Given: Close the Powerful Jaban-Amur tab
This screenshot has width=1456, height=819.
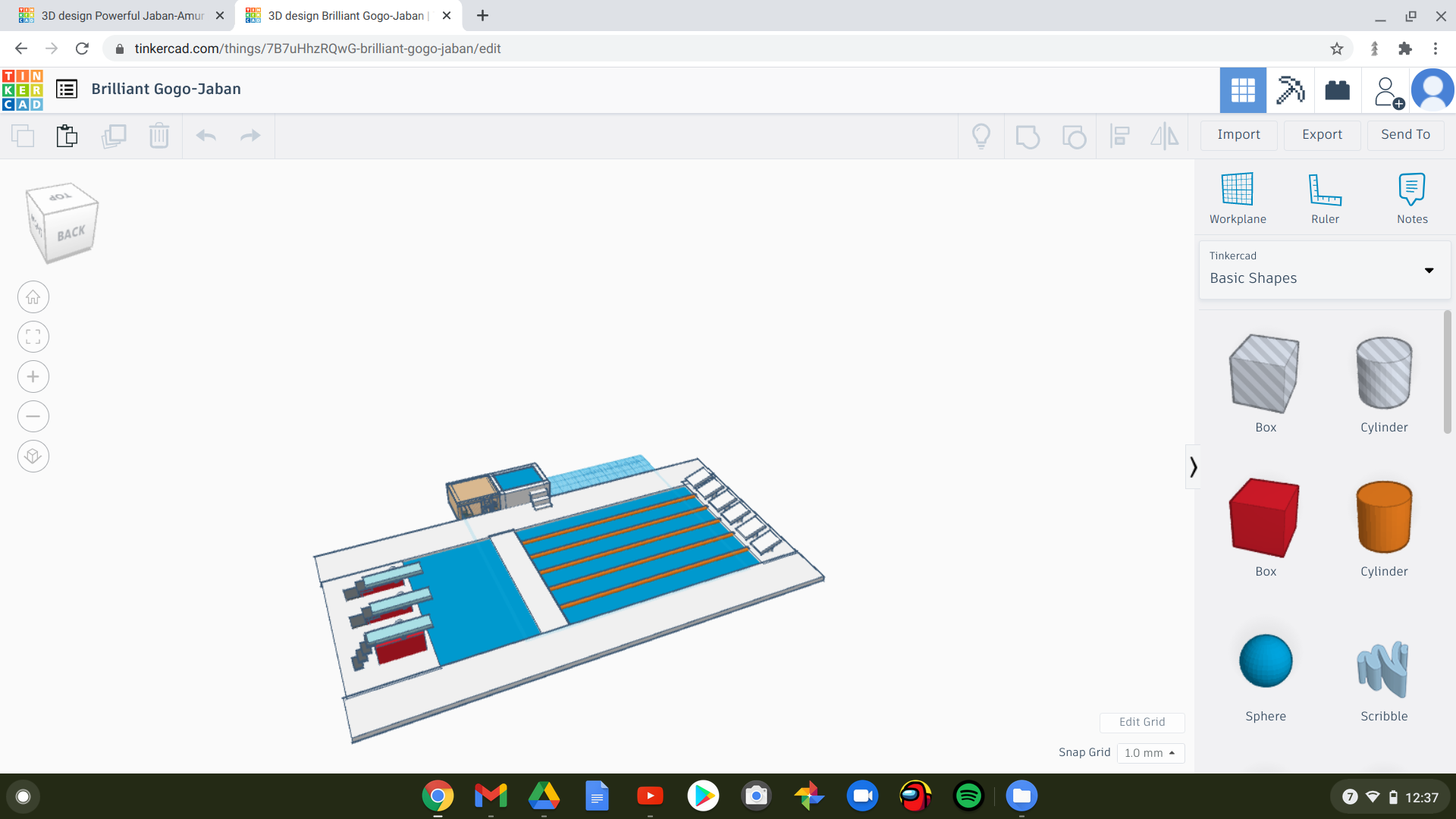Looking at the screenshot, I should [220, 16].
